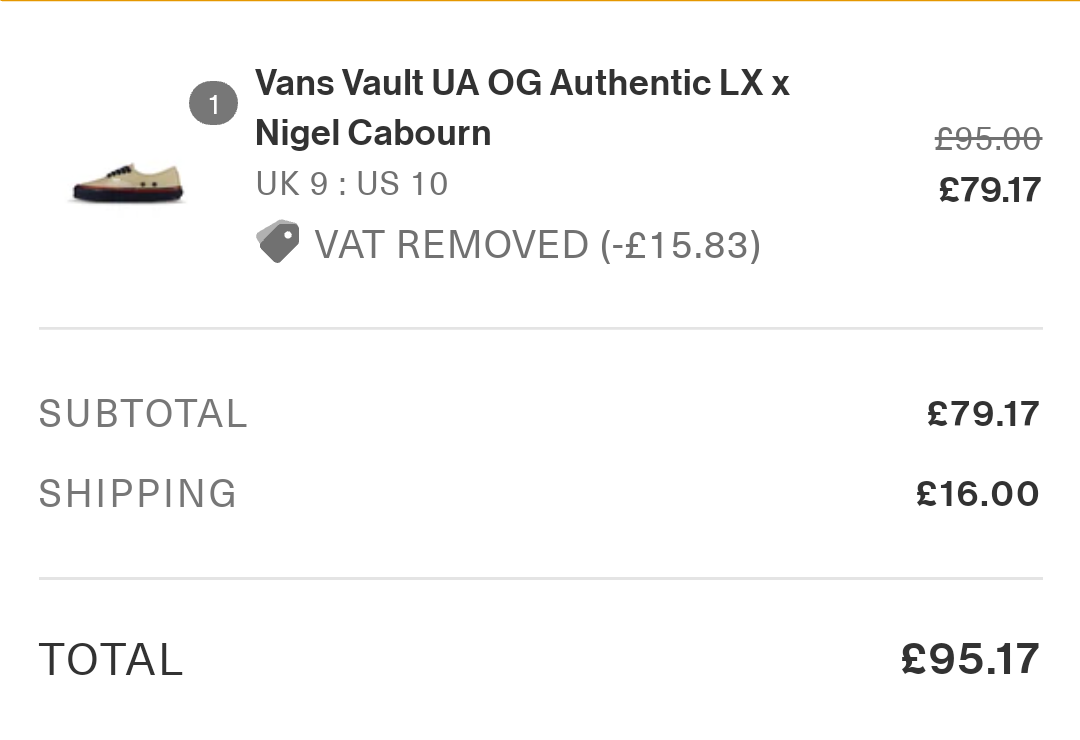Screen dimensions: 1080x740
Task: Click the £95.17 order total
Action: coord(970,659)
